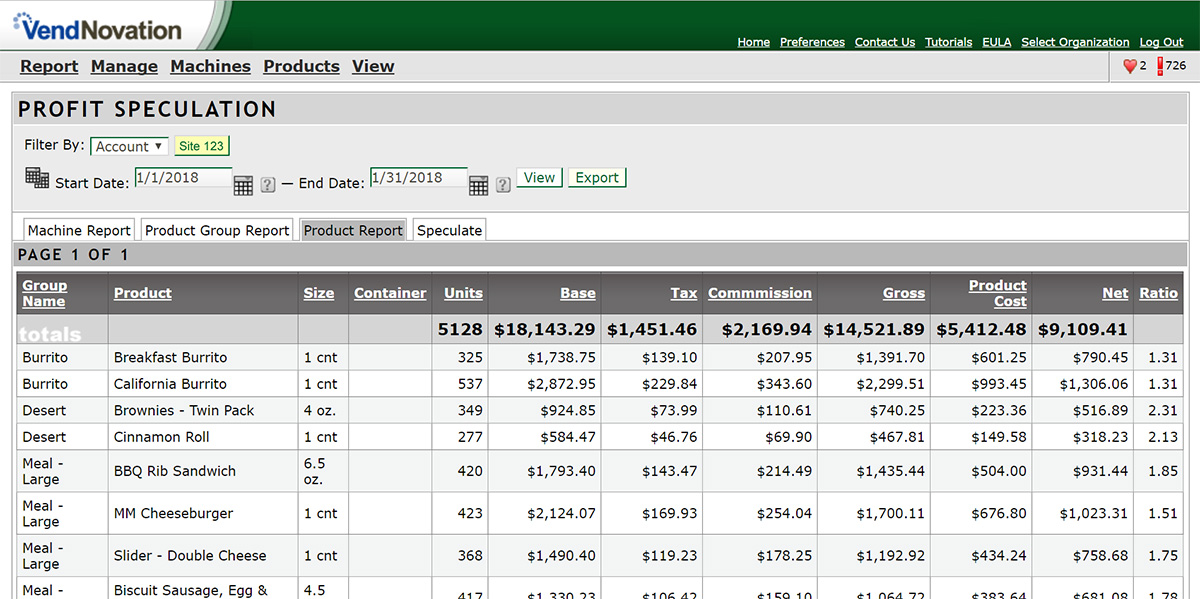
Task: Click the $1,023.31 Net value
Action: pyautogui.click(x=1094, y=513)
